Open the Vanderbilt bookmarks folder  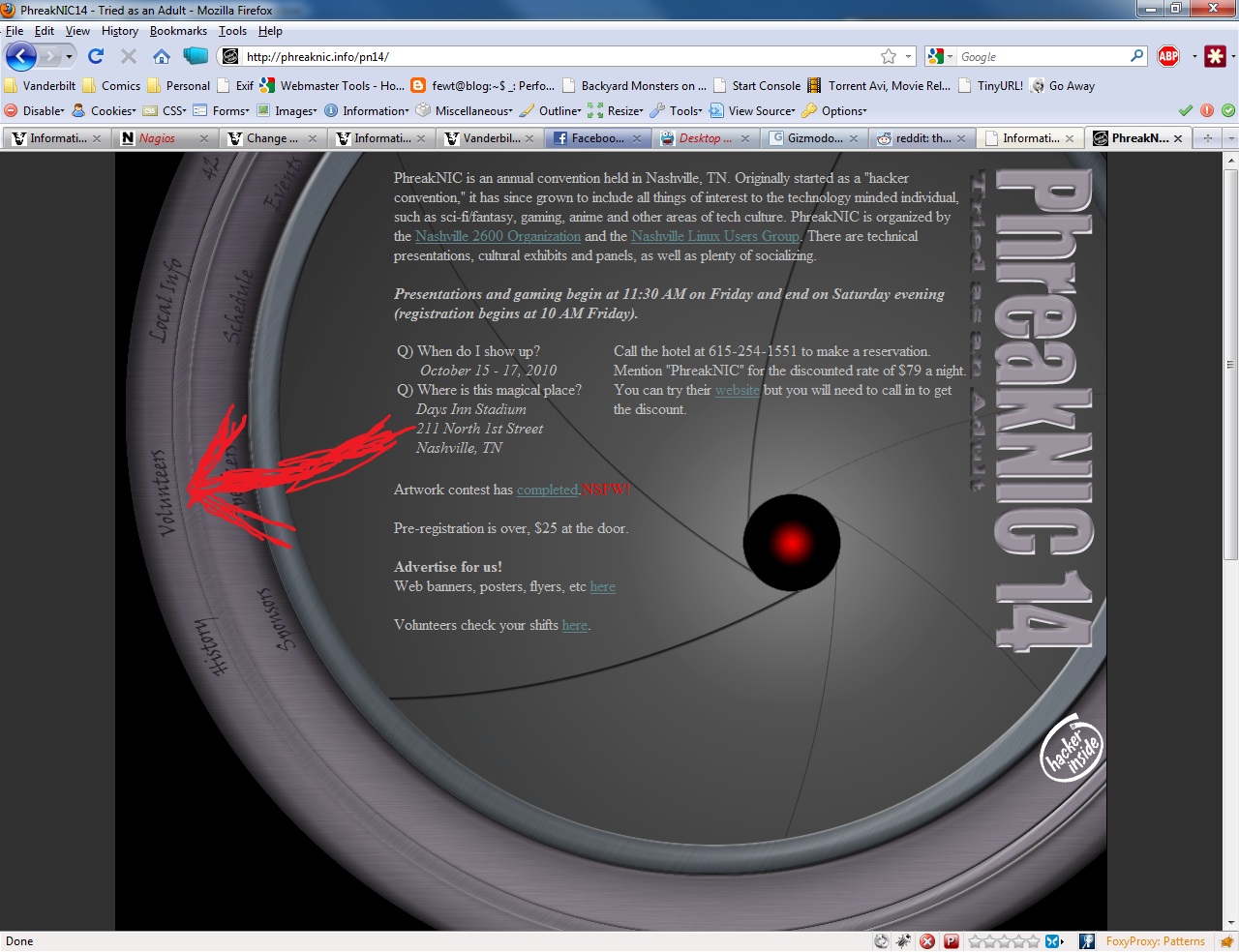(40, 85)
